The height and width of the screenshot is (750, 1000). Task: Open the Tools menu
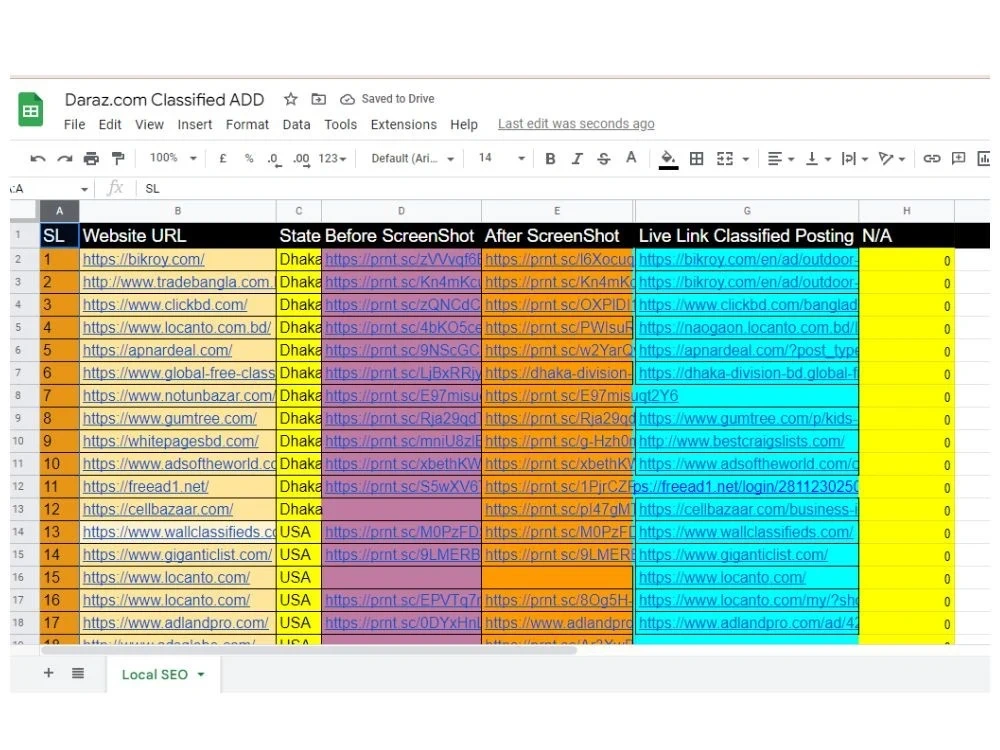(x=340, y=124)
